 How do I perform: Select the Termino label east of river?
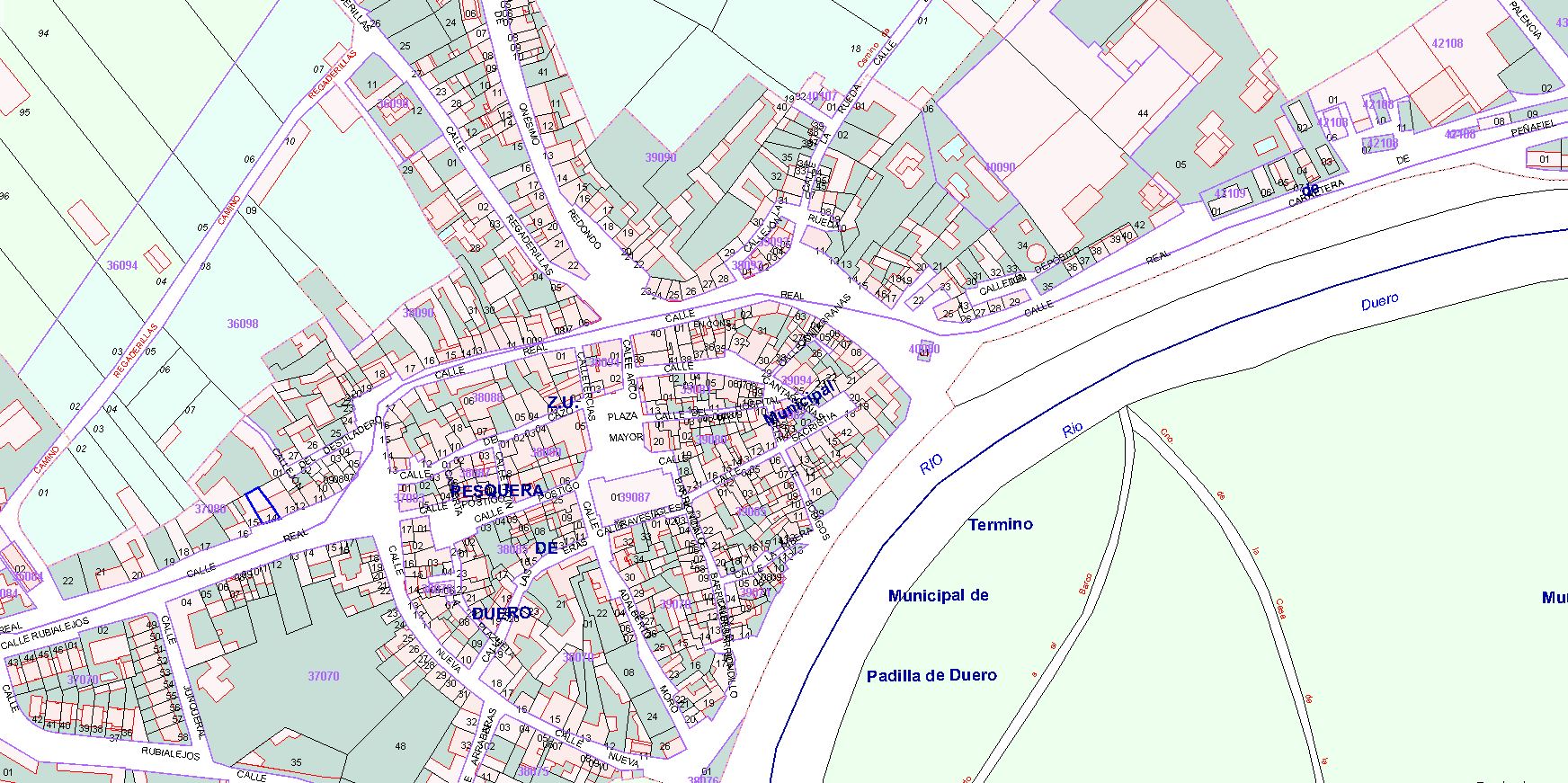[x=1000, y=524]
